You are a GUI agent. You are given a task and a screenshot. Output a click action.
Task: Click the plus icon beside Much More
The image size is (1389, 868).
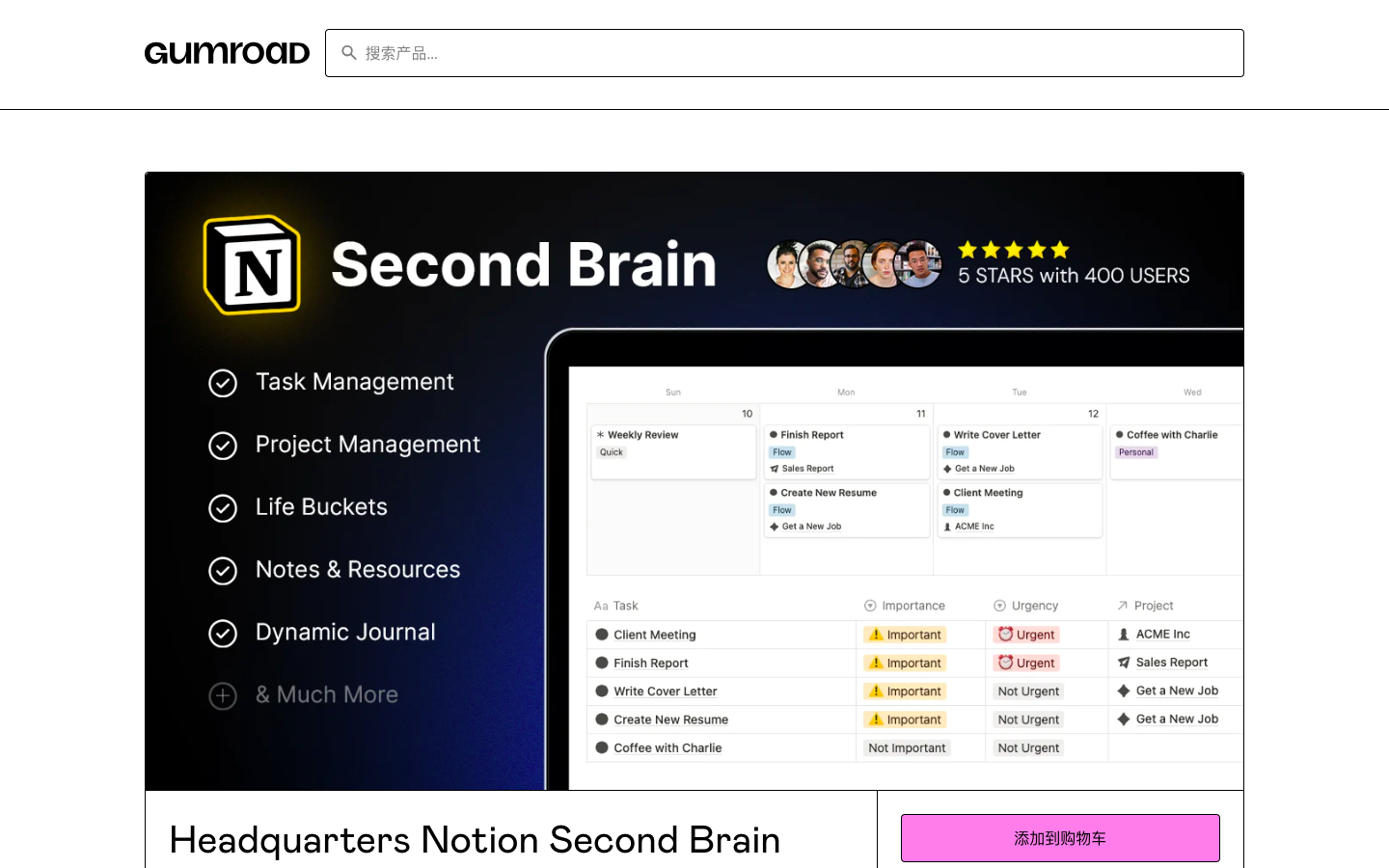[223, 696]
